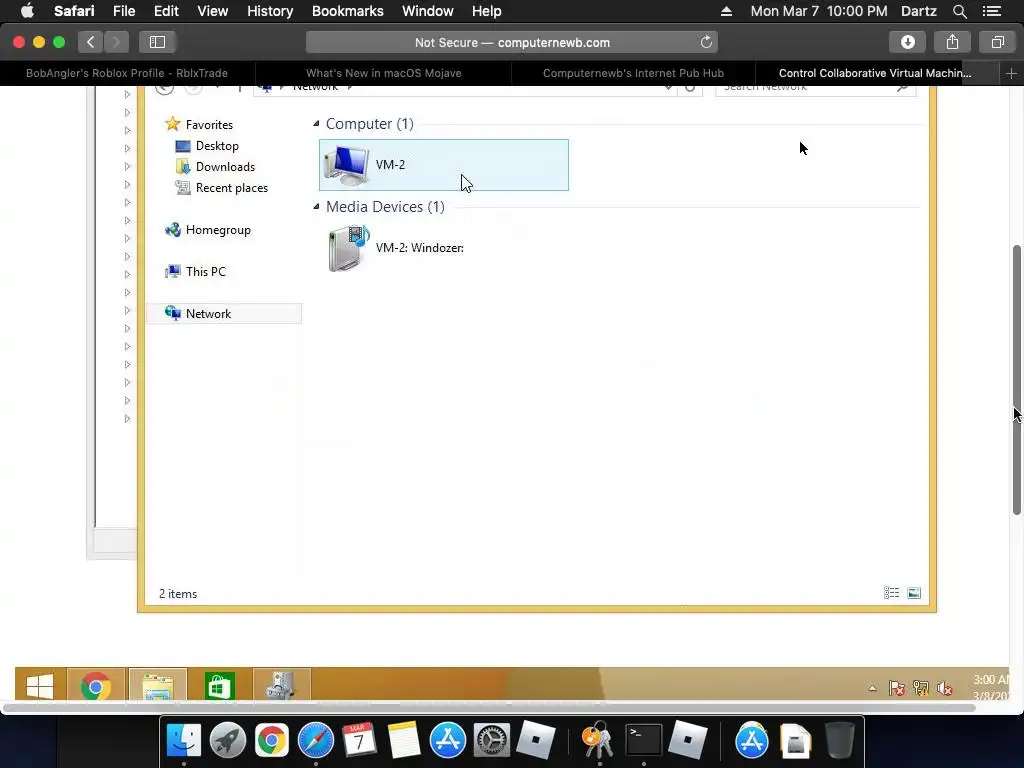The height and width of the screenshot is (768, 1024).
Task: Open File Explorer on Windows taskbar
Action: (157, 686)
